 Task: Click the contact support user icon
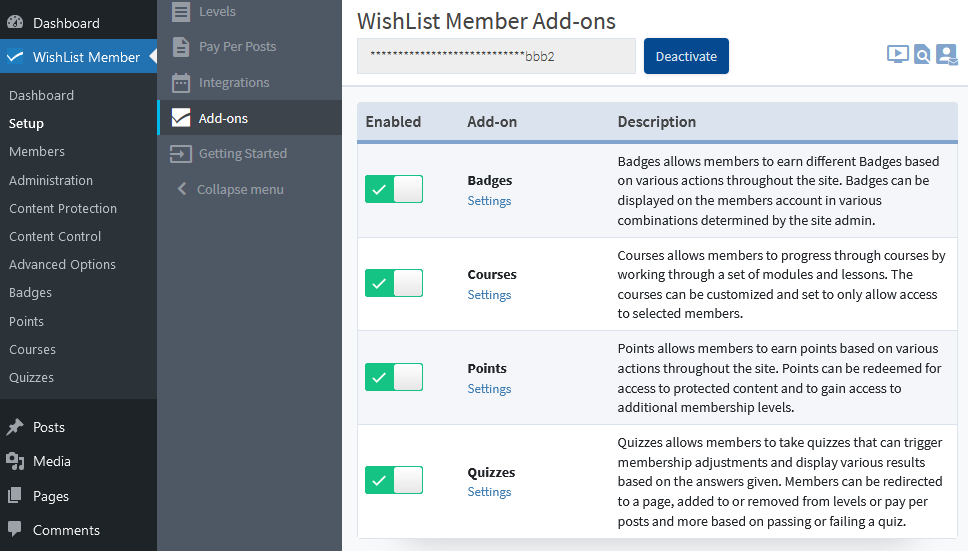(x=946, y=55)
